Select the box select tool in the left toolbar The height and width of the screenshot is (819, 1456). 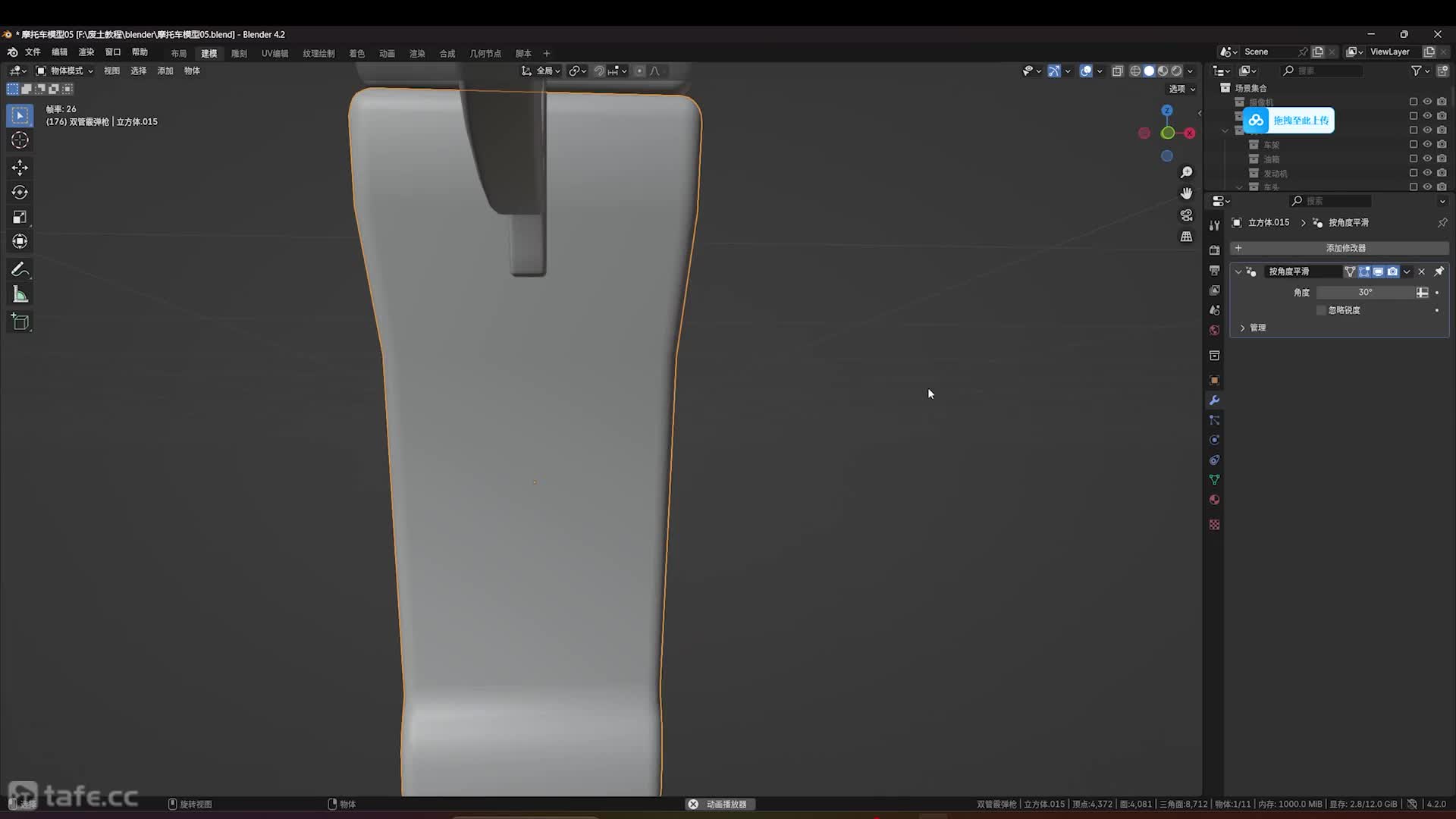click(x=20, y=115)
